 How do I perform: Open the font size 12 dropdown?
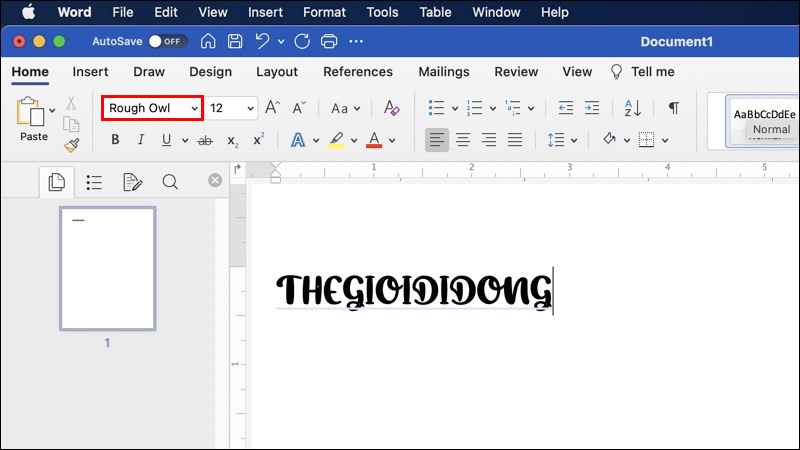(x=251, y=109)
